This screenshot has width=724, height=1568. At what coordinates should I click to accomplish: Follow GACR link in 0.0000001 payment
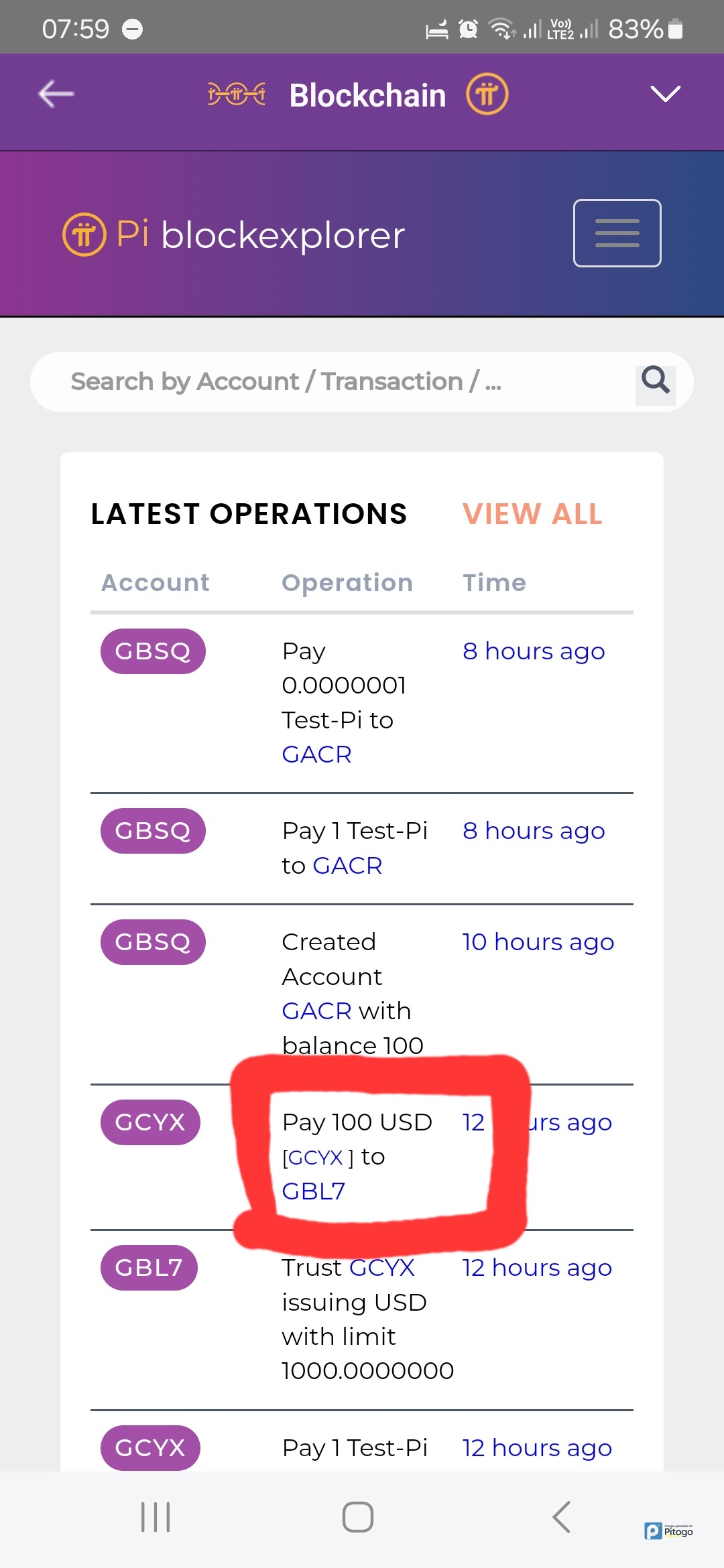(x=316, y=755)
